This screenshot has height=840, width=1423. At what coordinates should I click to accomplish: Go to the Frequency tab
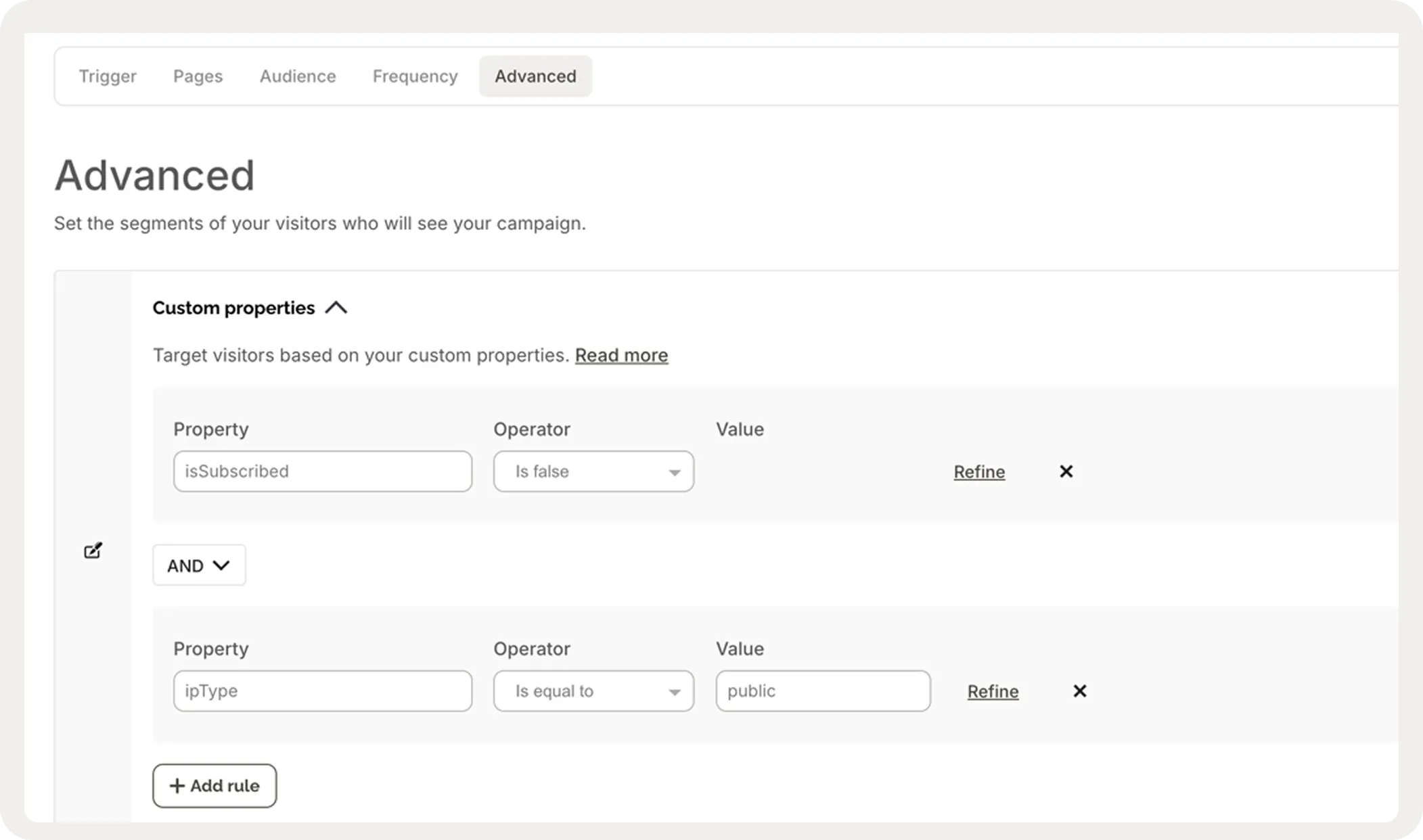415,76
